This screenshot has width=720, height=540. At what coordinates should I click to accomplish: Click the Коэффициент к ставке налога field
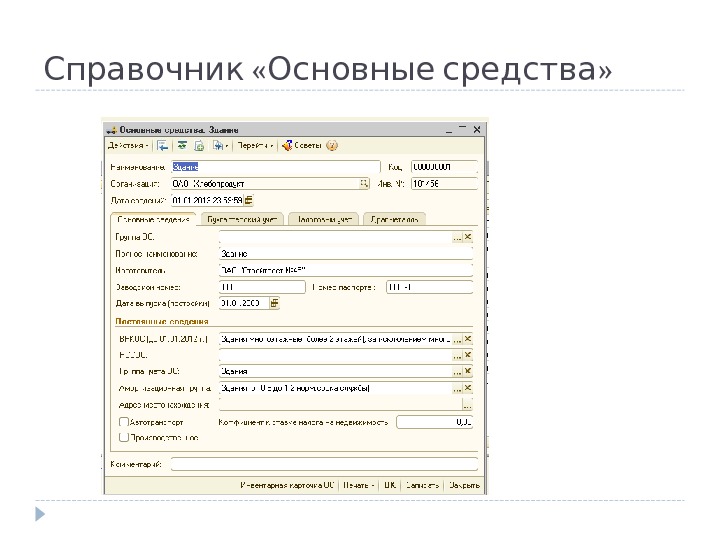coord(434,422)
